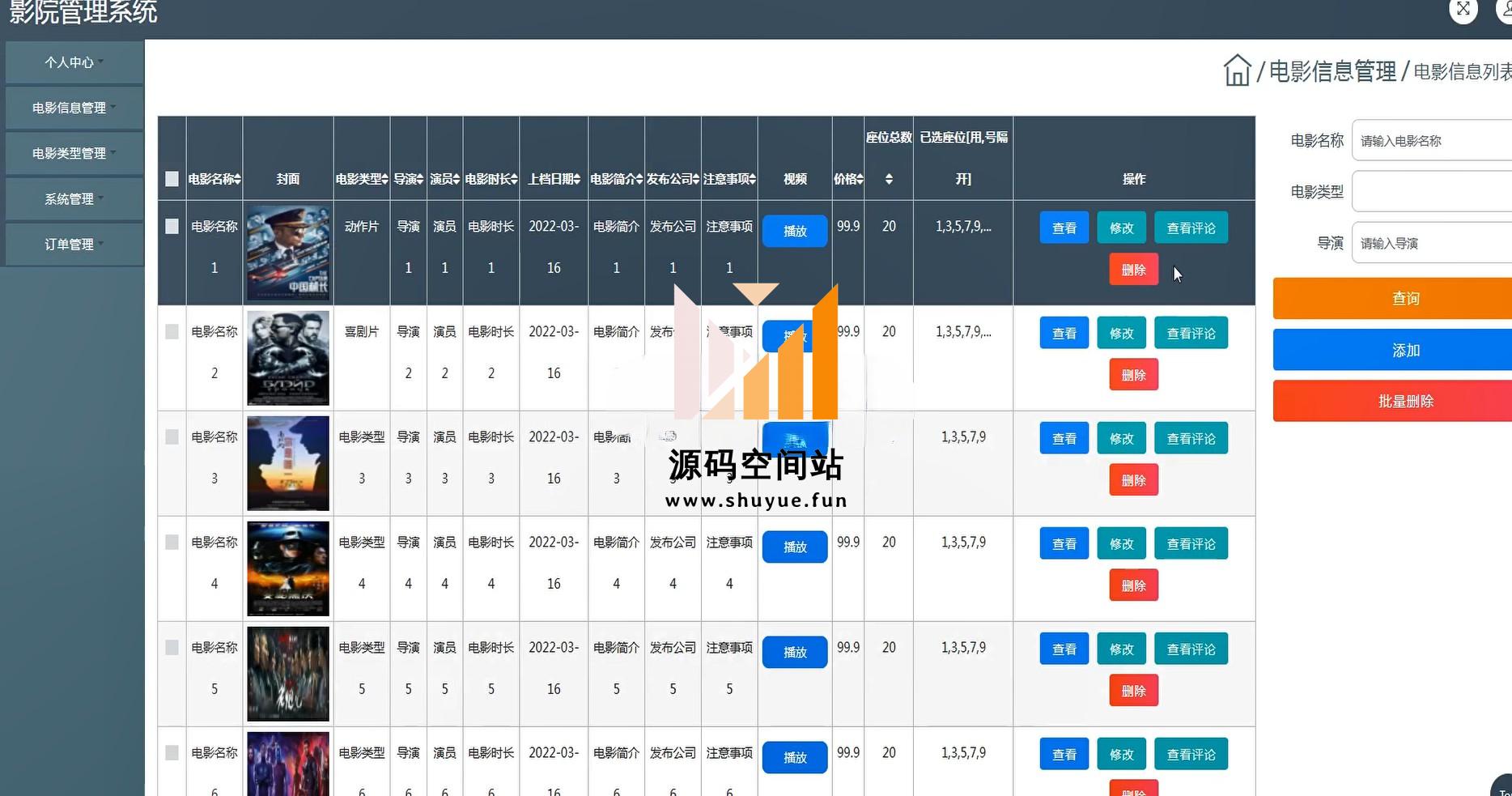
Task: Play video for 电影名称6 row
Action: coord(795,757)
